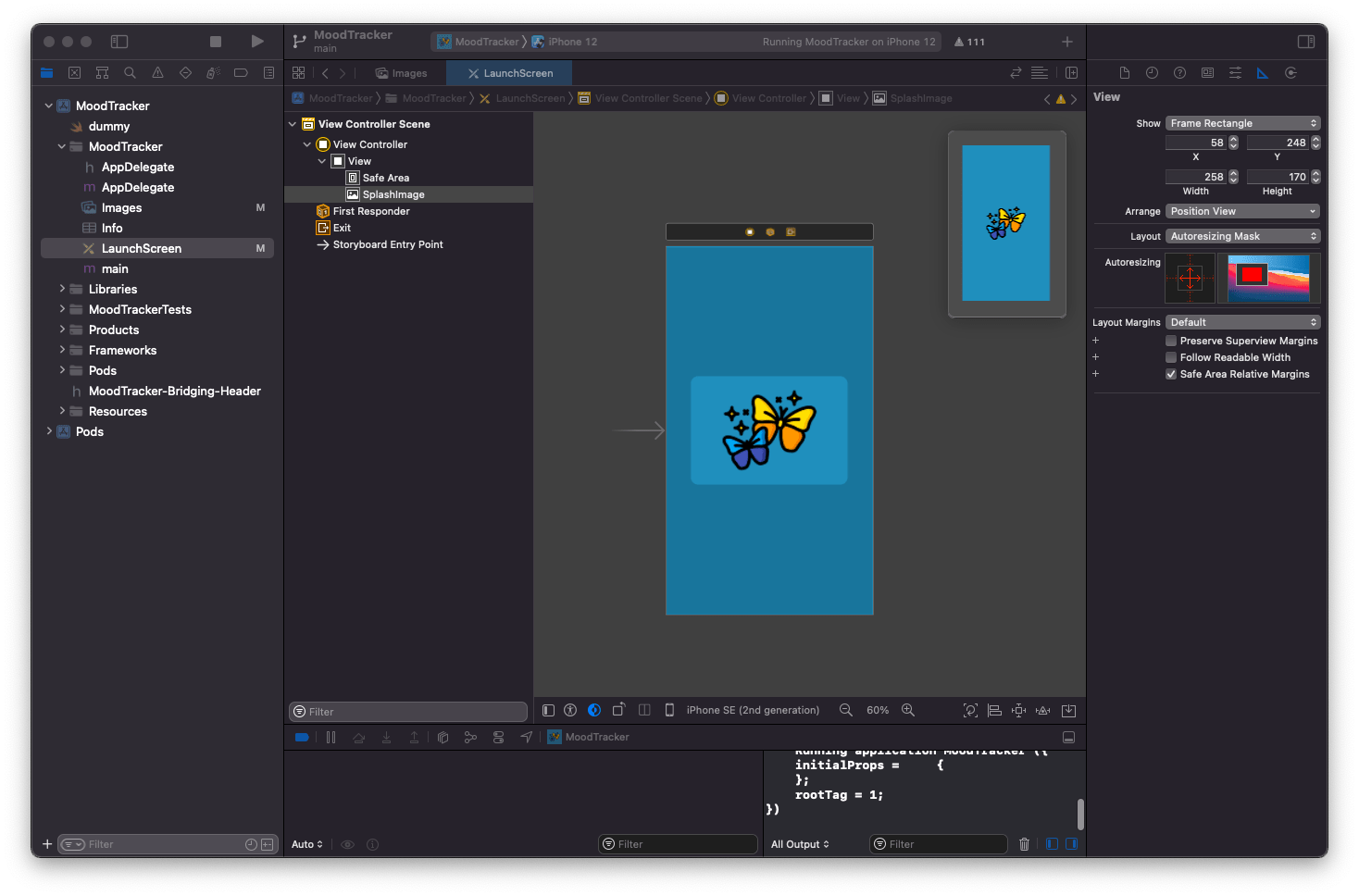Open the Help inspector question mark icon
The image size is (1359, 896).
coord(1179,72)
